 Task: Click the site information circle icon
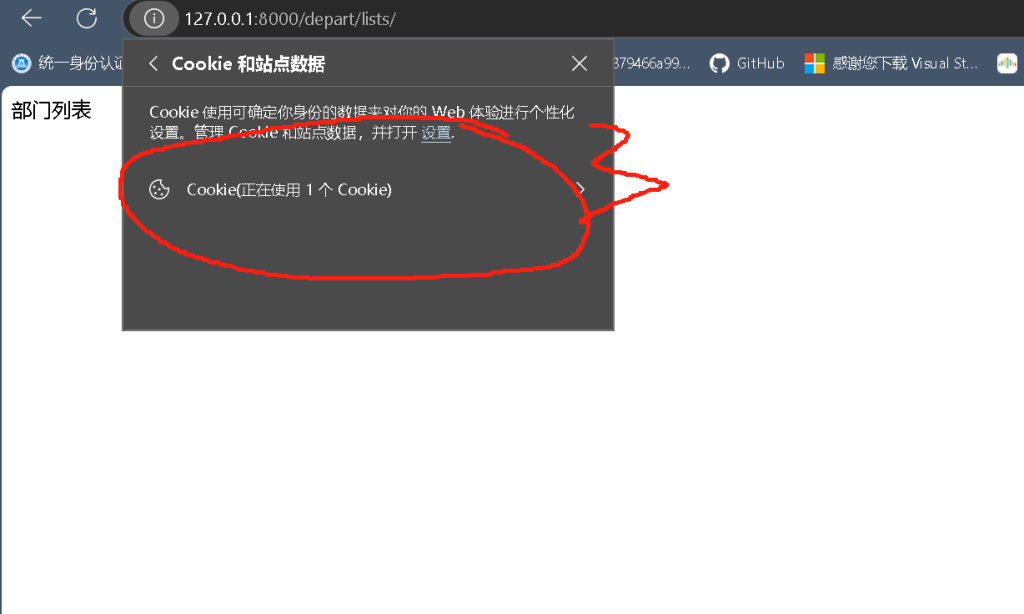tap(154, 18)
